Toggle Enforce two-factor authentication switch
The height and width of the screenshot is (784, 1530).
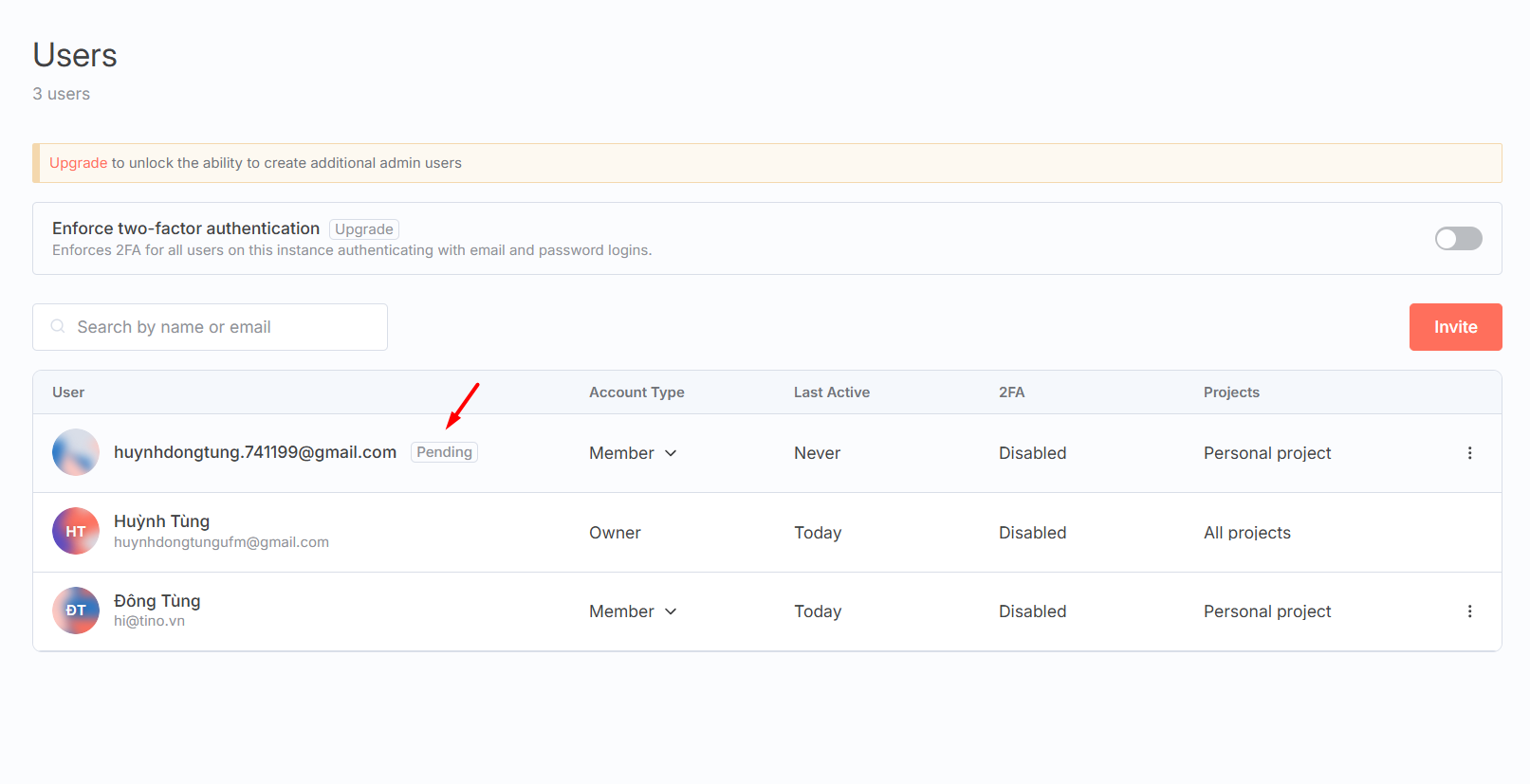coord(1458,238)
